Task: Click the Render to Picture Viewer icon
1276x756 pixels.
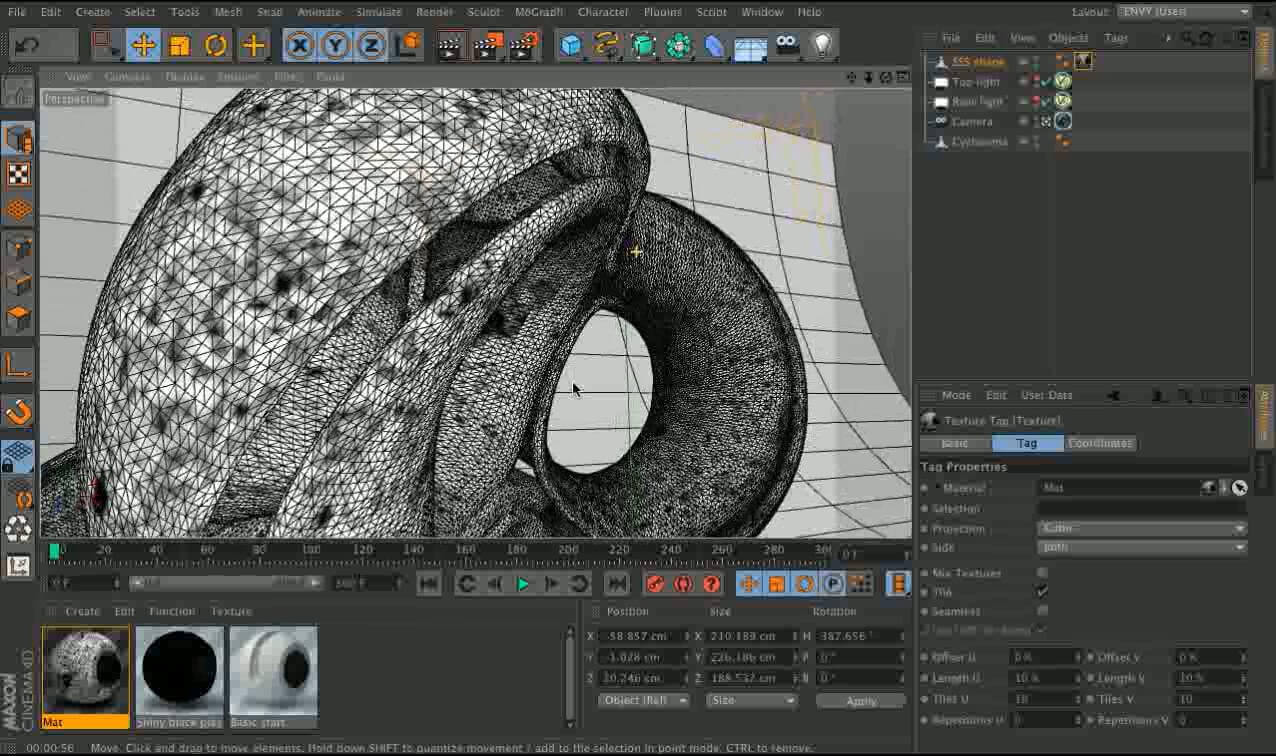Action: click(x=487, y=46)
